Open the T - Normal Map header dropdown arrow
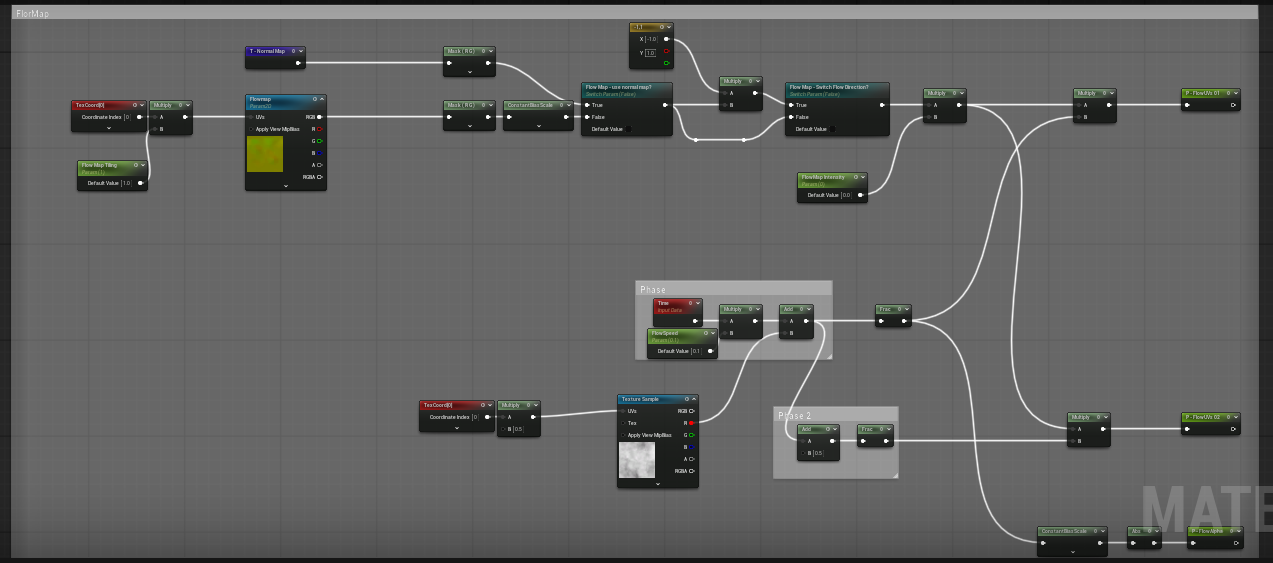This screenshot has width=1273, height=563. tap(300, 51)
